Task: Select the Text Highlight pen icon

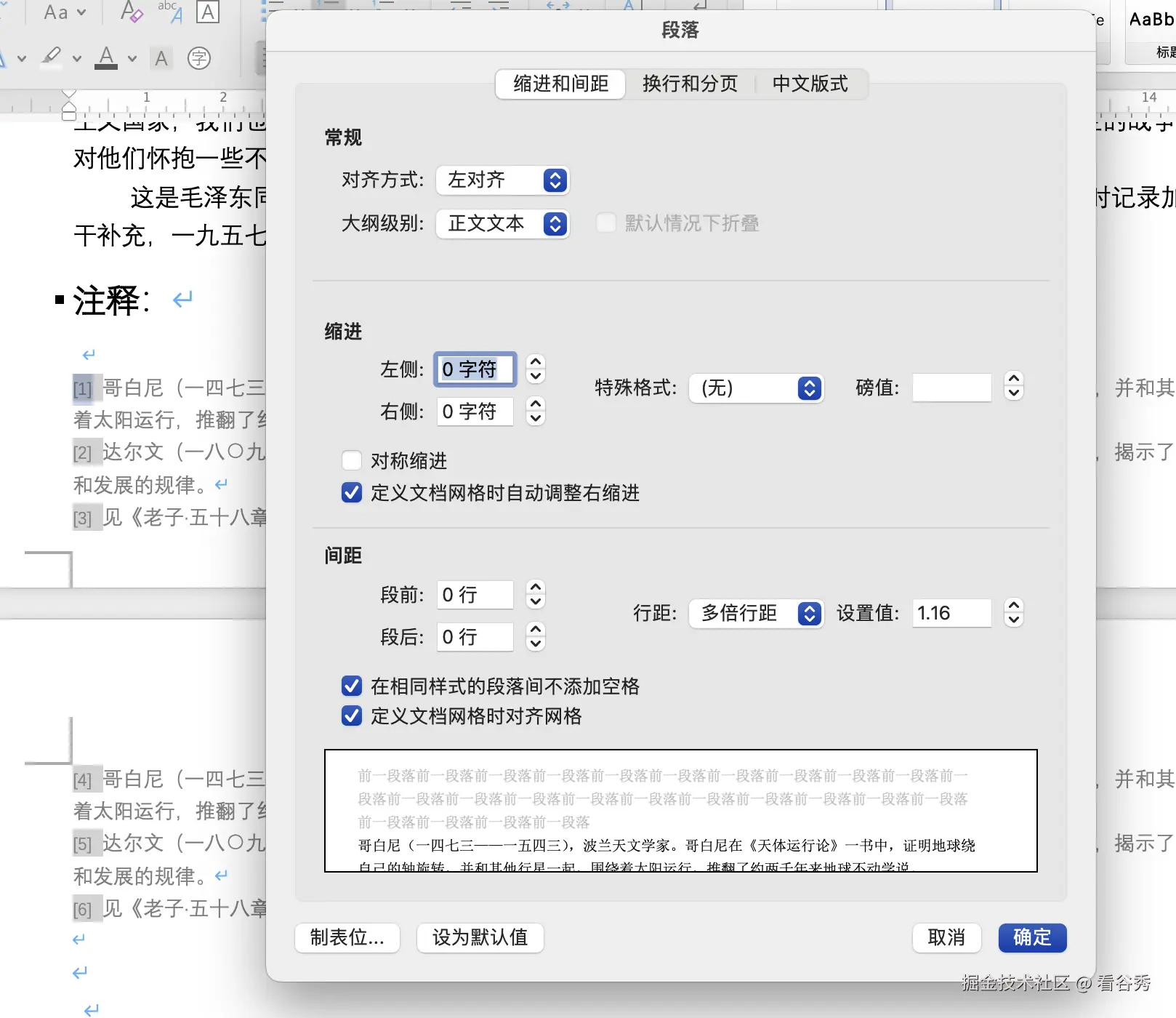Action: pyautogui.click(x=52, y=58)
